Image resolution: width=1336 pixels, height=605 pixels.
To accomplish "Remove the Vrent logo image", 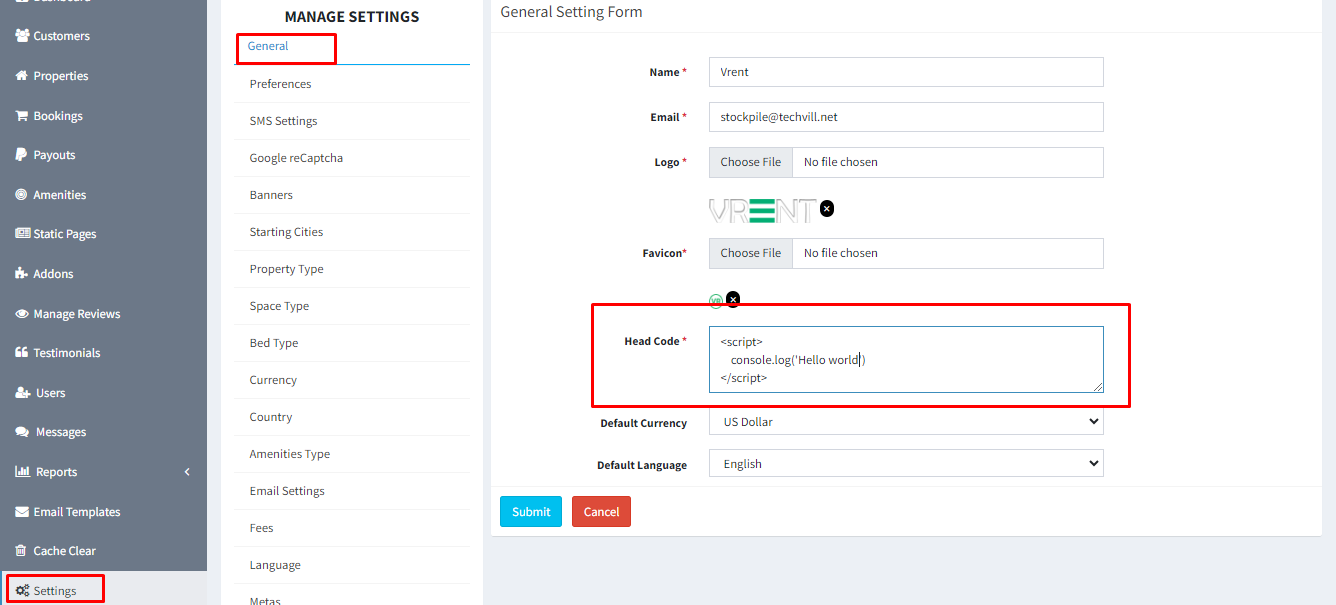I will (x=827, y=209).
